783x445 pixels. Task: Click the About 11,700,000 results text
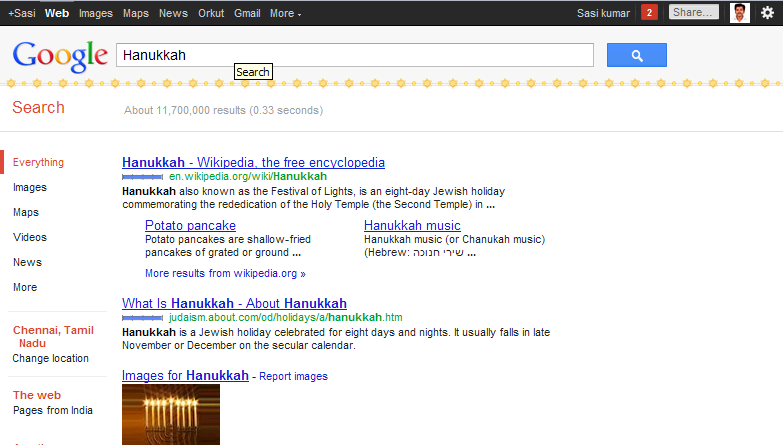point(224,110)
